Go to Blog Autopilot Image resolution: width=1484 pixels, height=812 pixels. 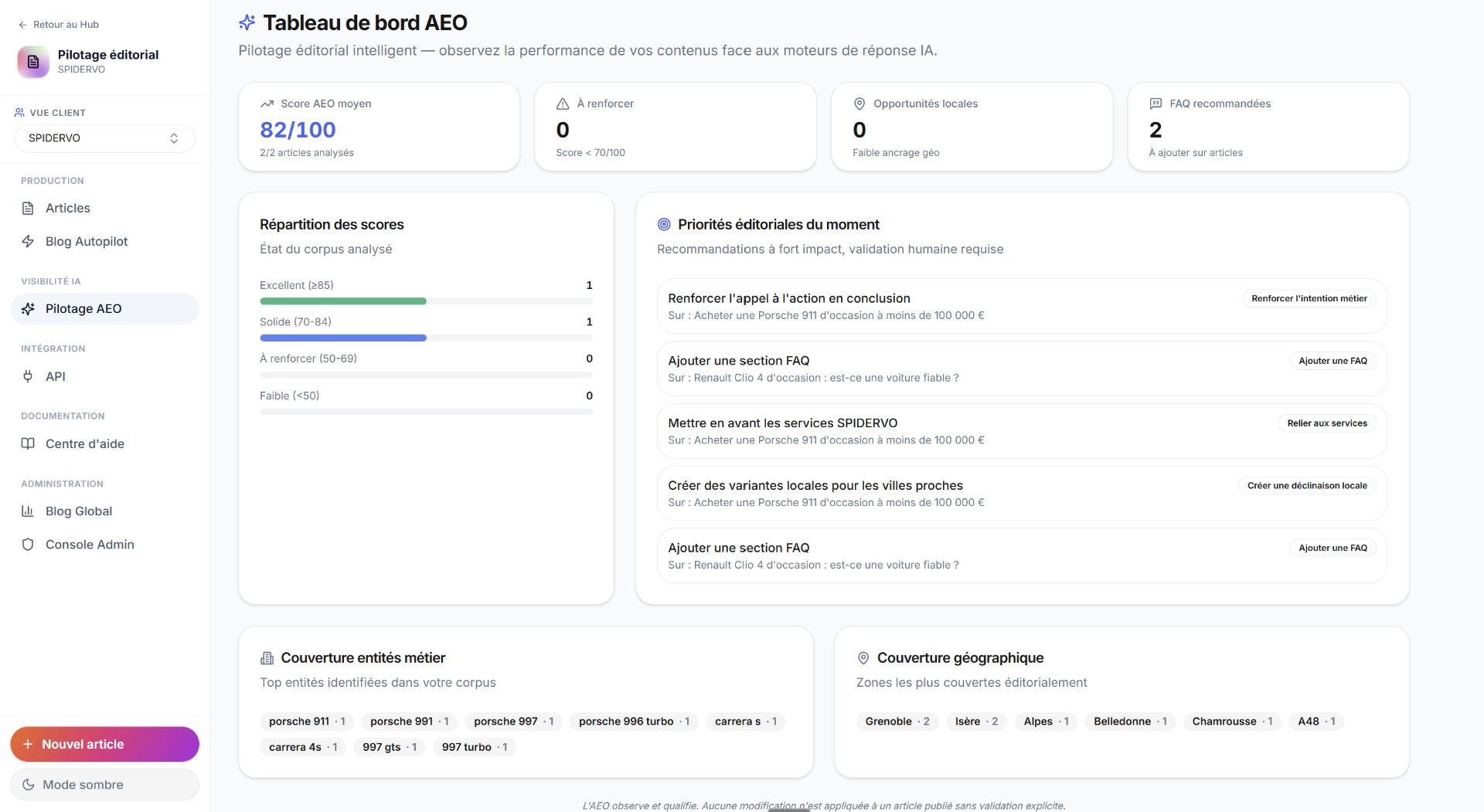[x=104, y=241]
